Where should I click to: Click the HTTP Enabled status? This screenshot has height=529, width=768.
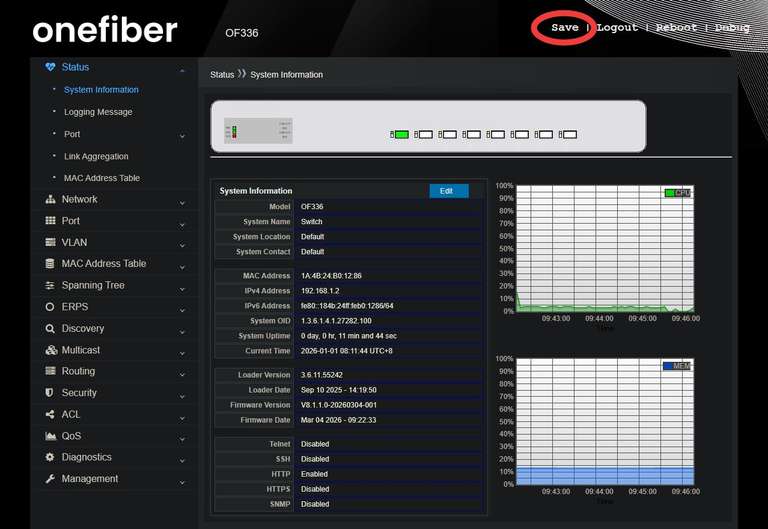click(314, 474)
